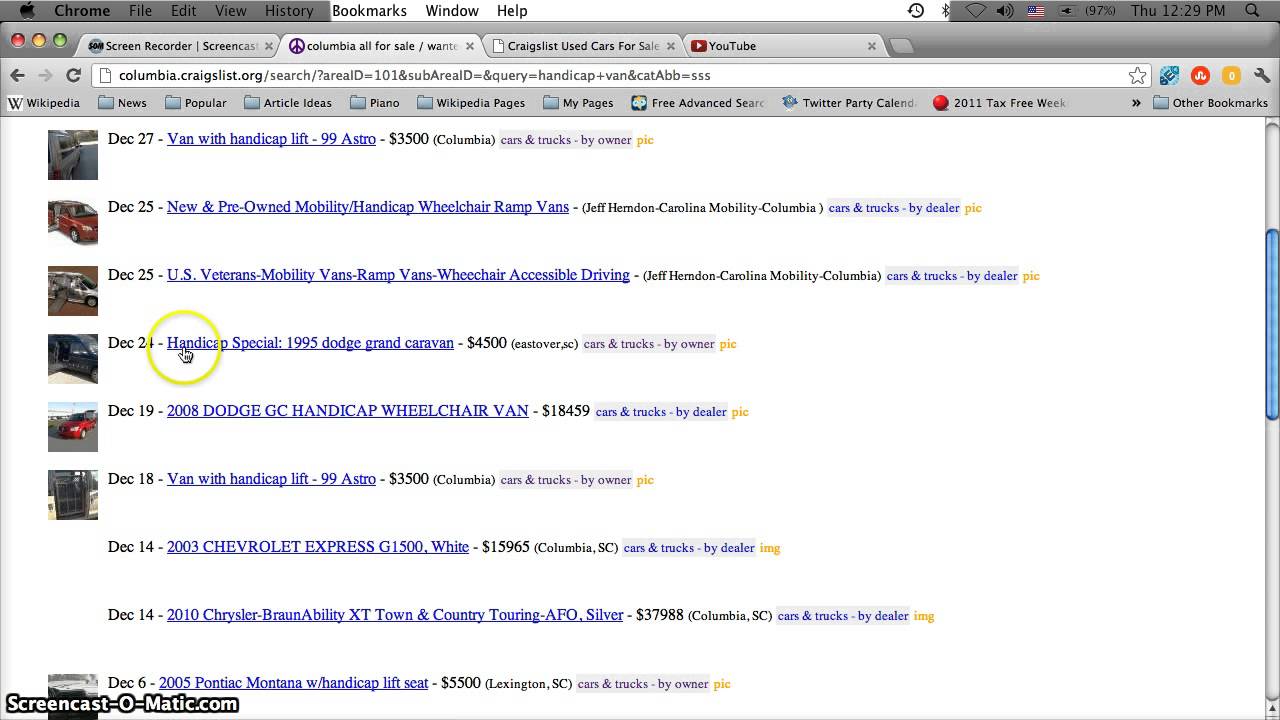
Task: Open the Chrome menu
Action: (x=82, y=10)
